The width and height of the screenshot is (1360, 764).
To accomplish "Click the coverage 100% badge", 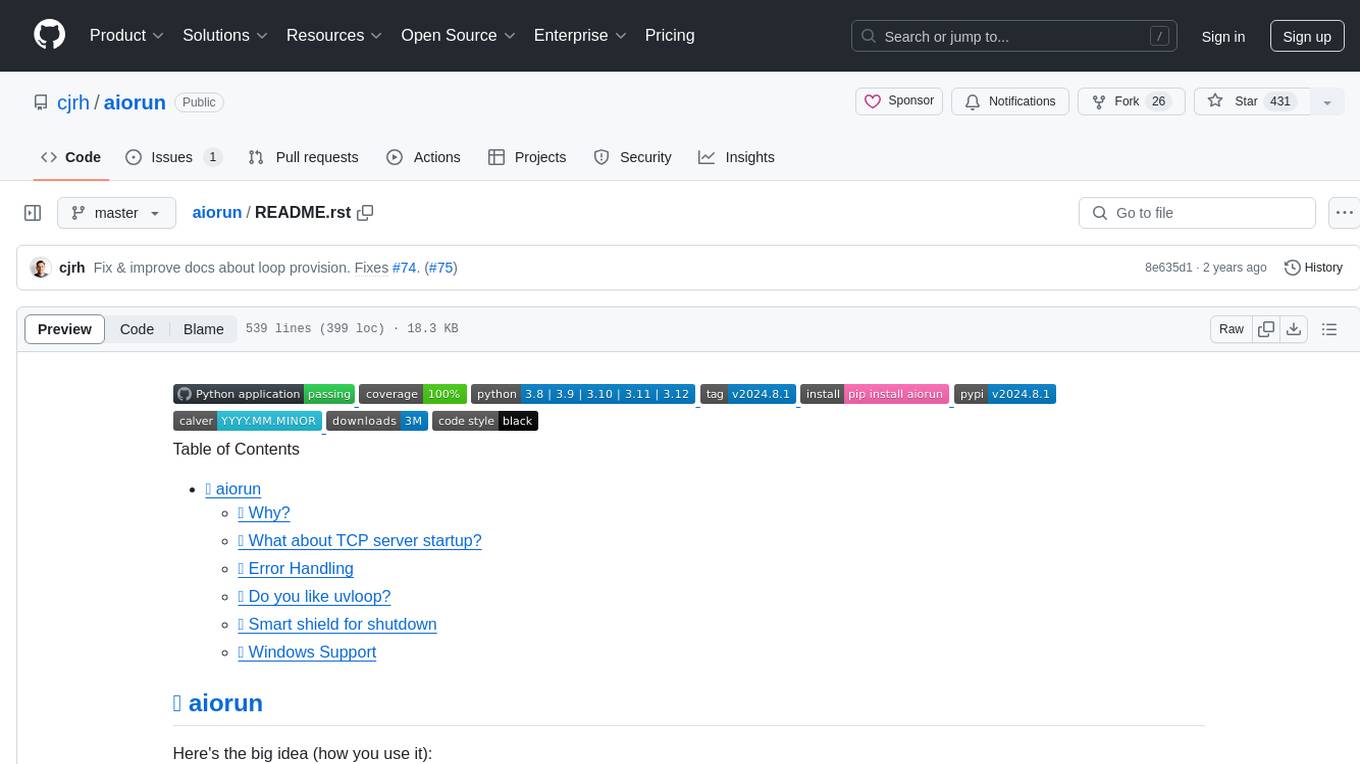I will click(412, 394).
